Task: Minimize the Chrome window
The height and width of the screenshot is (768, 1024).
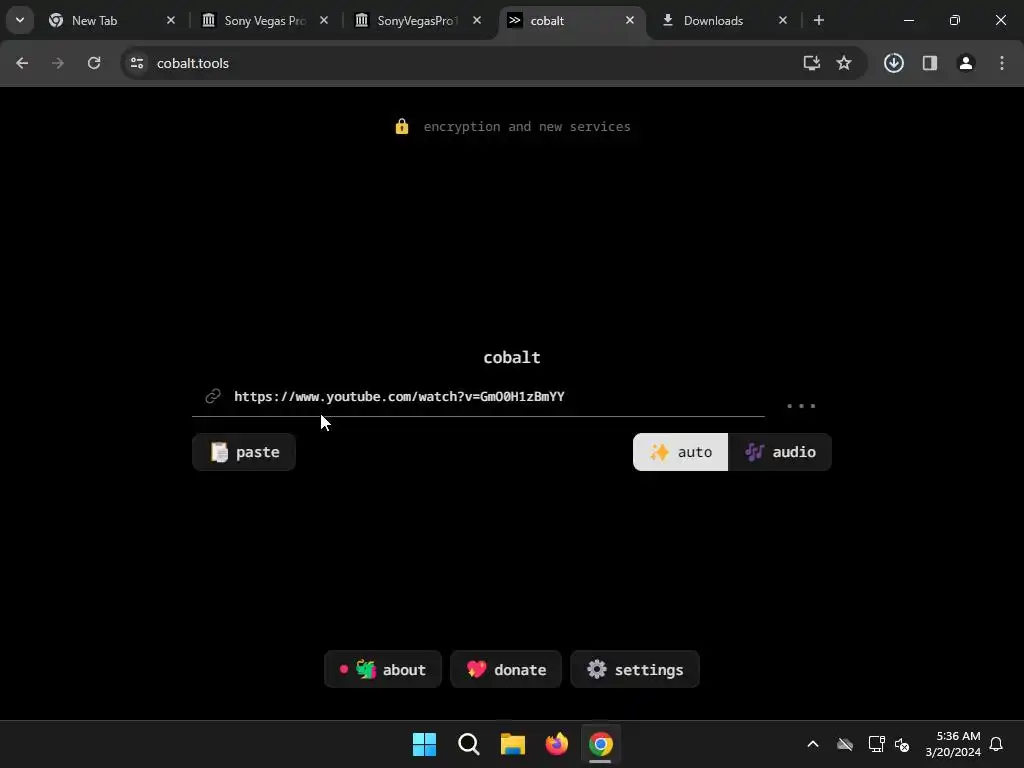Action: 908,20
